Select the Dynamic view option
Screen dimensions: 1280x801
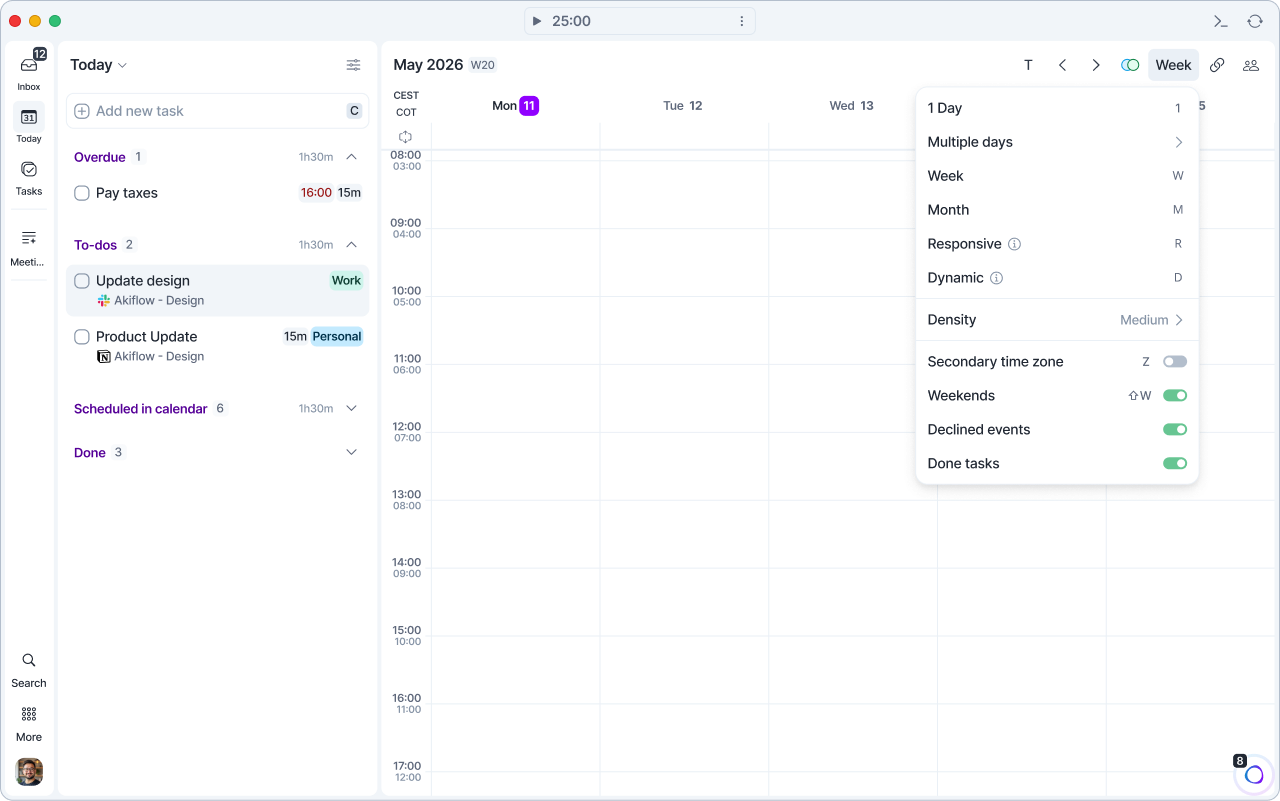pos(1057,278)
